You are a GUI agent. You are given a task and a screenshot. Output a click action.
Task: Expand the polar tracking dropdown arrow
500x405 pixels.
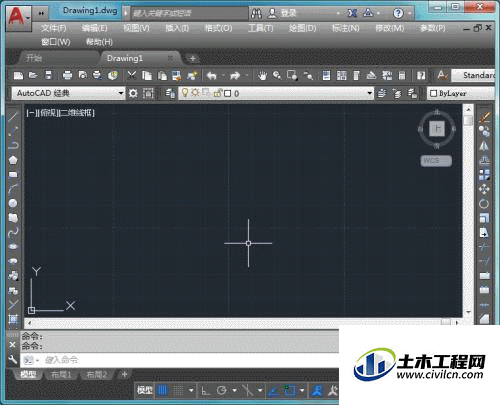[x=235, y=390]
